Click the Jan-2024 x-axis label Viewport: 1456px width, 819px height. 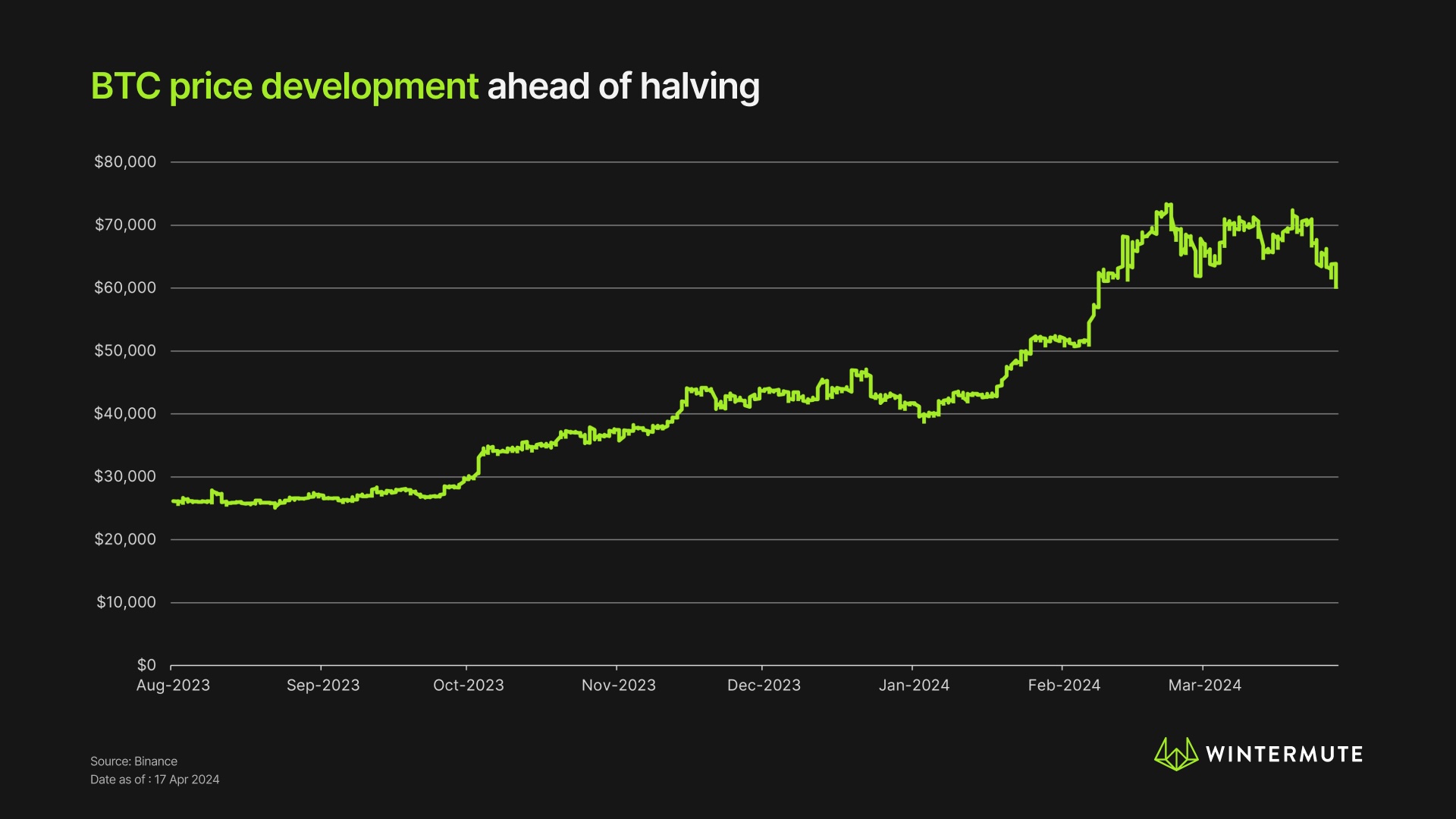pos(914,686)
